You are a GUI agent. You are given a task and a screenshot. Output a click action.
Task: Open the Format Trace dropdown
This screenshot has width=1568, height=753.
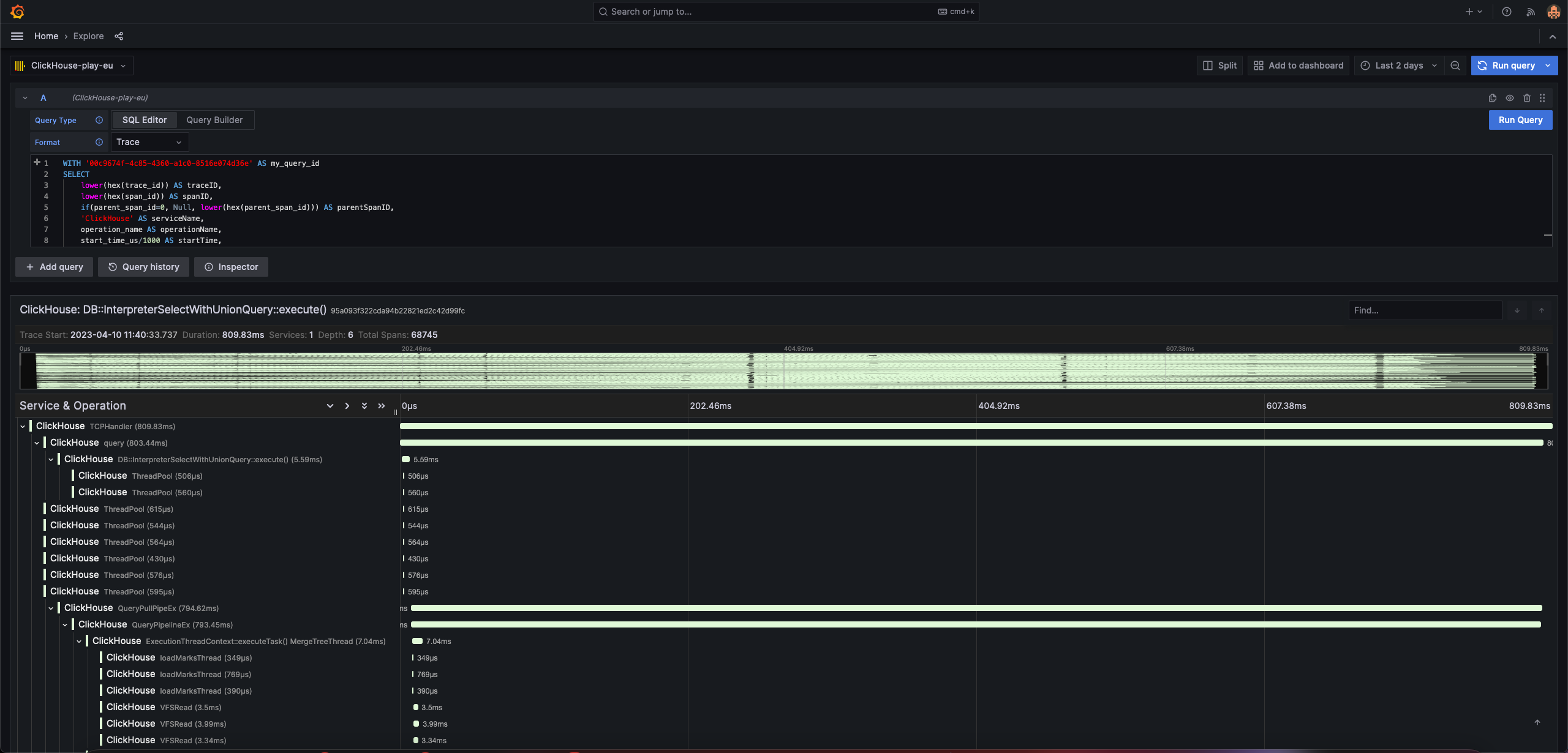[149, 142]
